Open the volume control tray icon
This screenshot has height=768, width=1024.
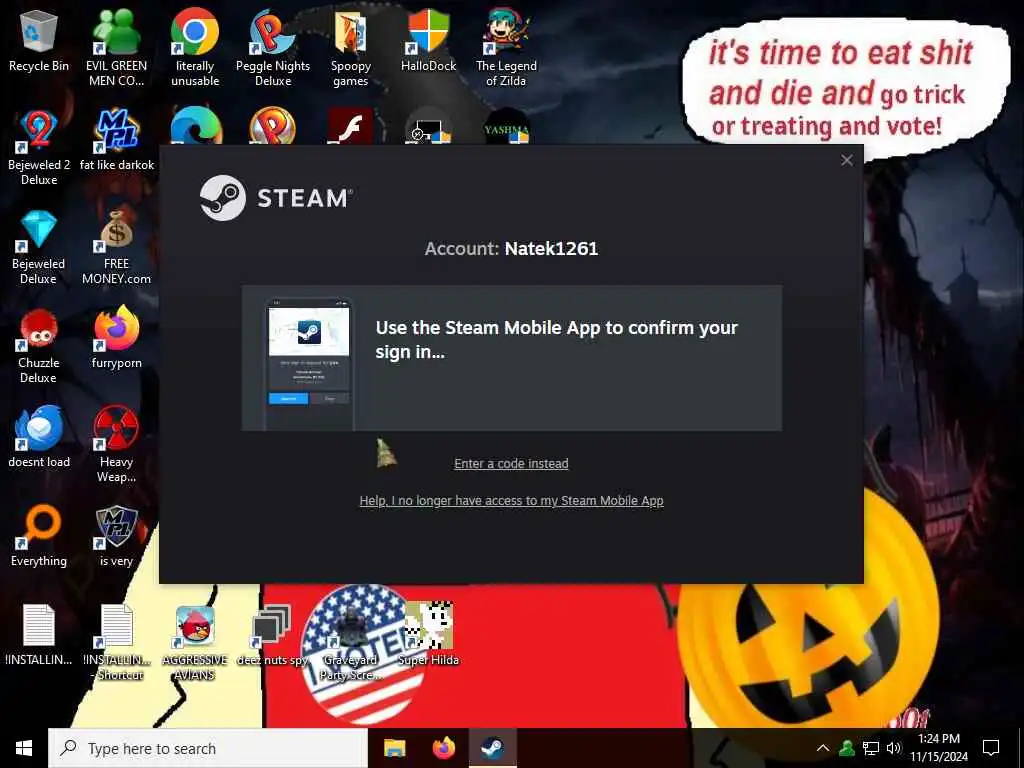(894, 748)
